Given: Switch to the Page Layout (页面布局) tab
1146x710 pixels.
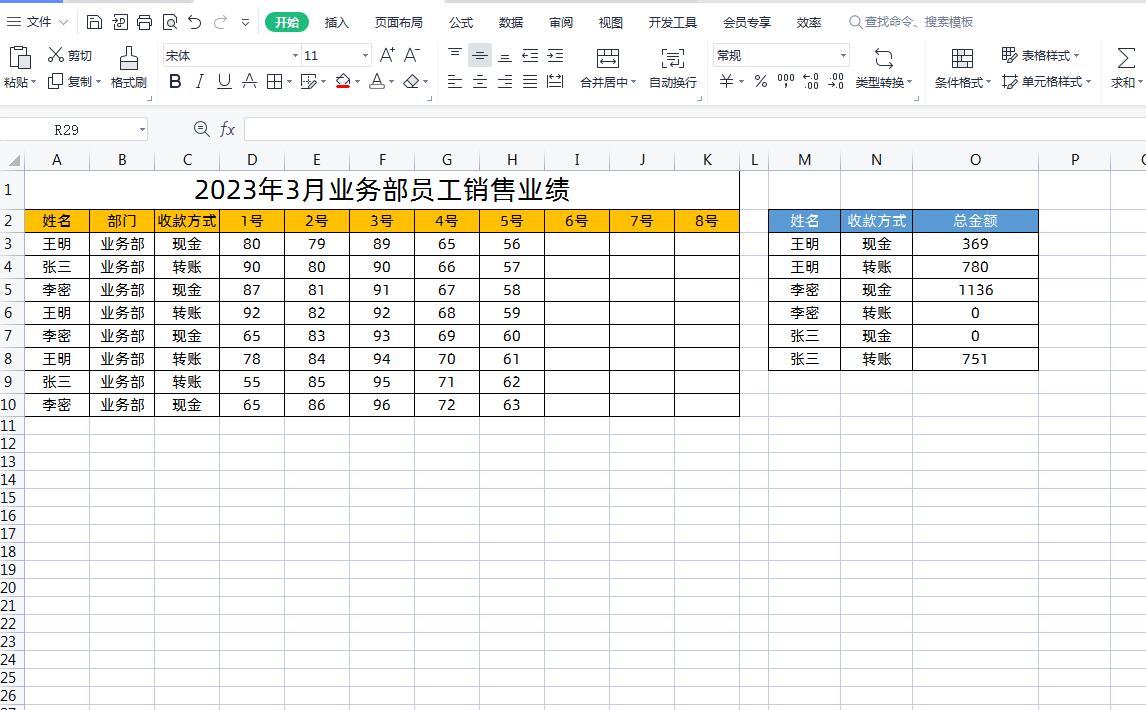Looking at the screenshot, I should (398, 23).
